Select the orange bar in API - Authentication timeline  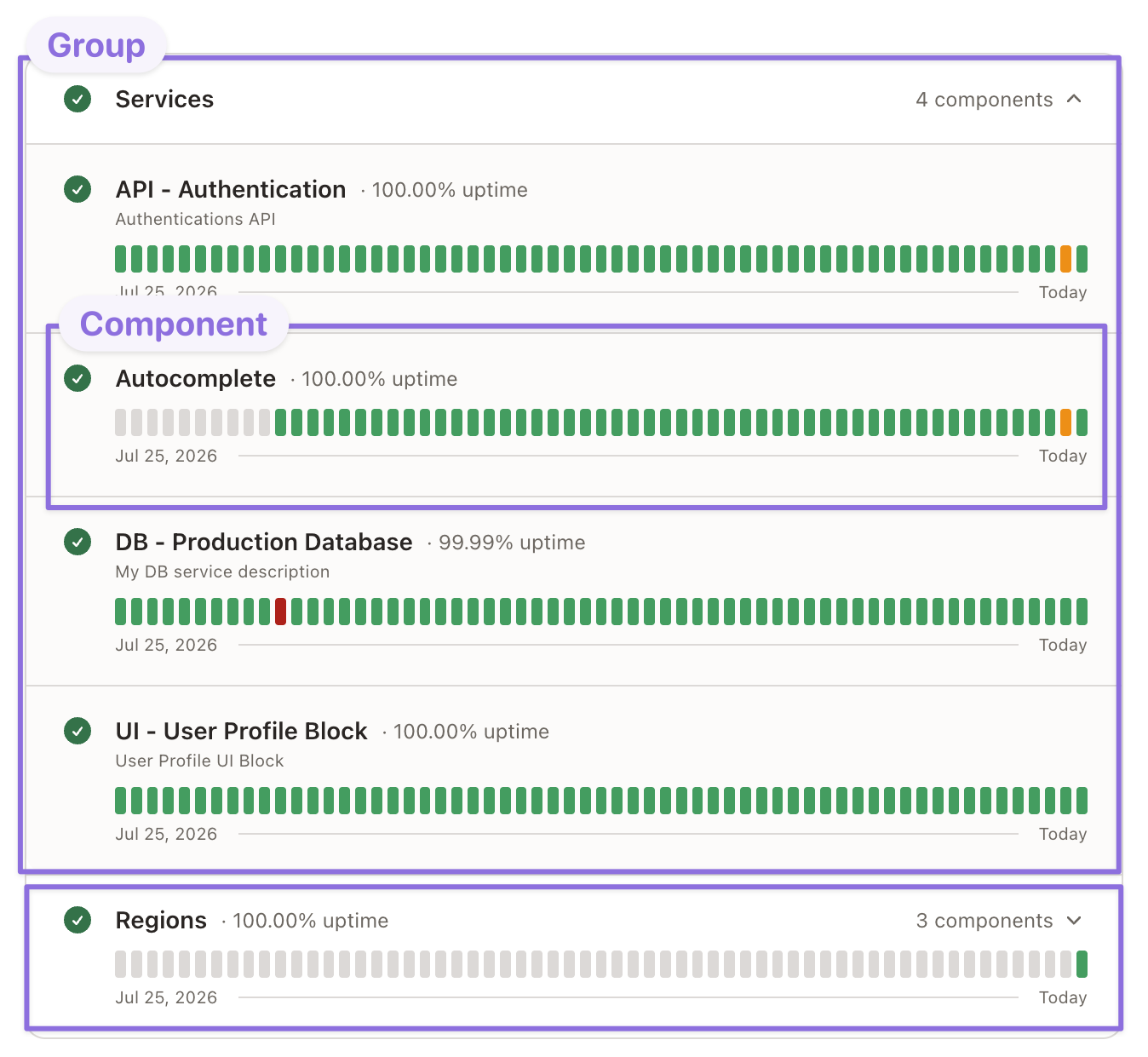click(1065, 259)
